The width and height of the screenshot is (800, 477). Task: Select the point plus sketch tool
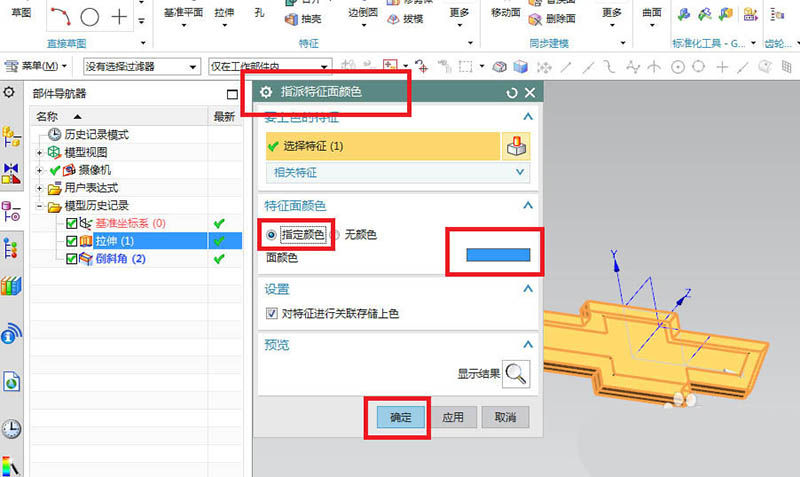pos(119,16)
